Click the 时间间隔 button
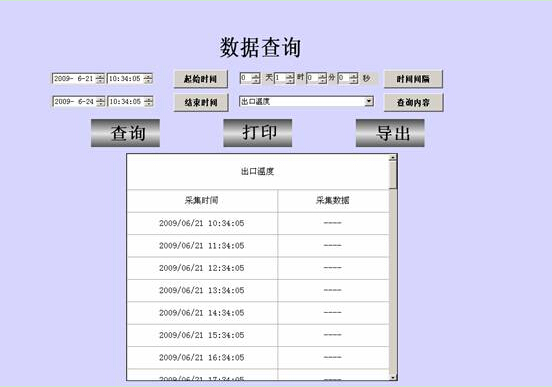 (413, 79)
